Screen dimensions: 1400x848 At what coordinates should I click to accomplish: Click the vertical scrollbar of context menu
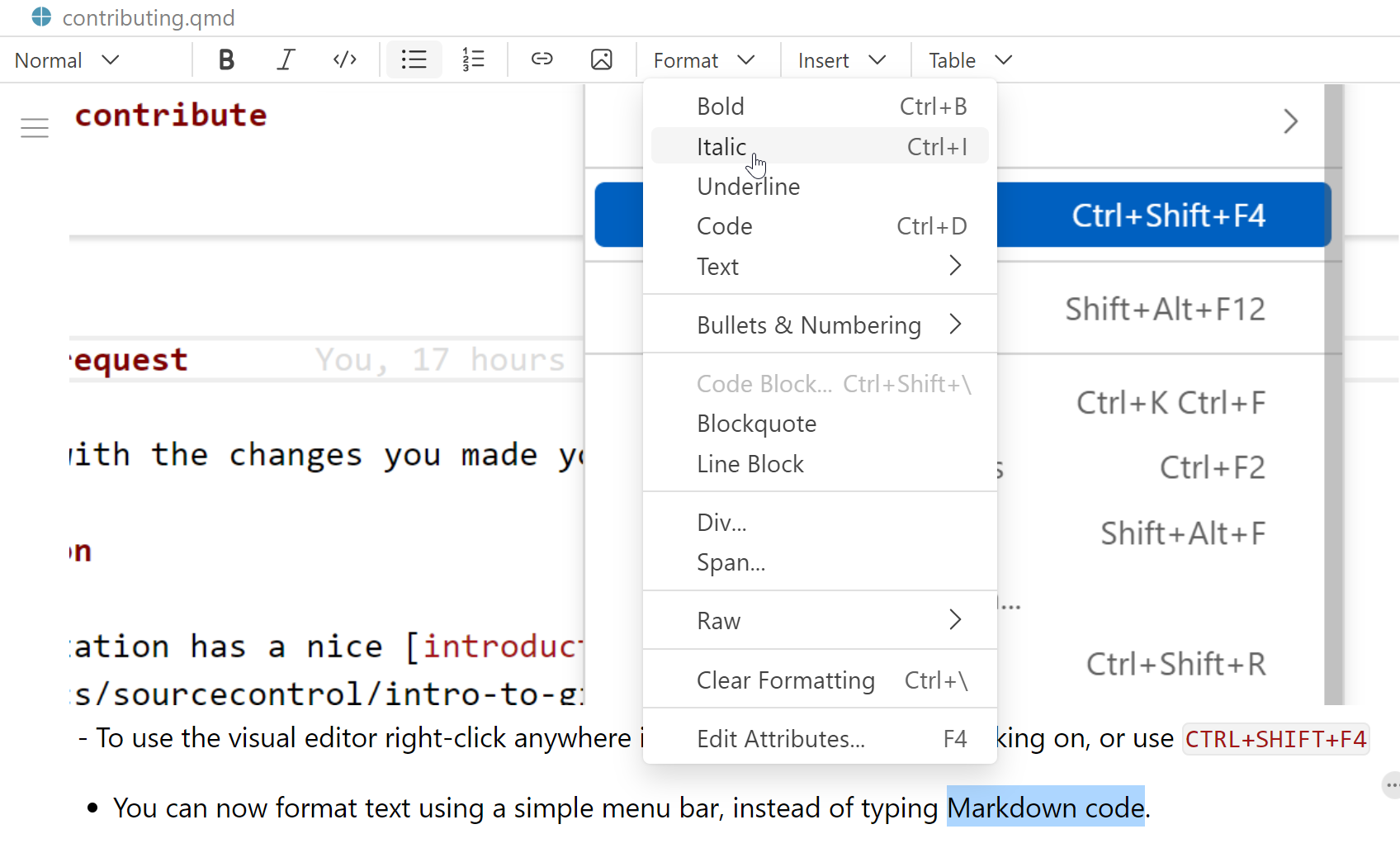(x=1333, y=413)
